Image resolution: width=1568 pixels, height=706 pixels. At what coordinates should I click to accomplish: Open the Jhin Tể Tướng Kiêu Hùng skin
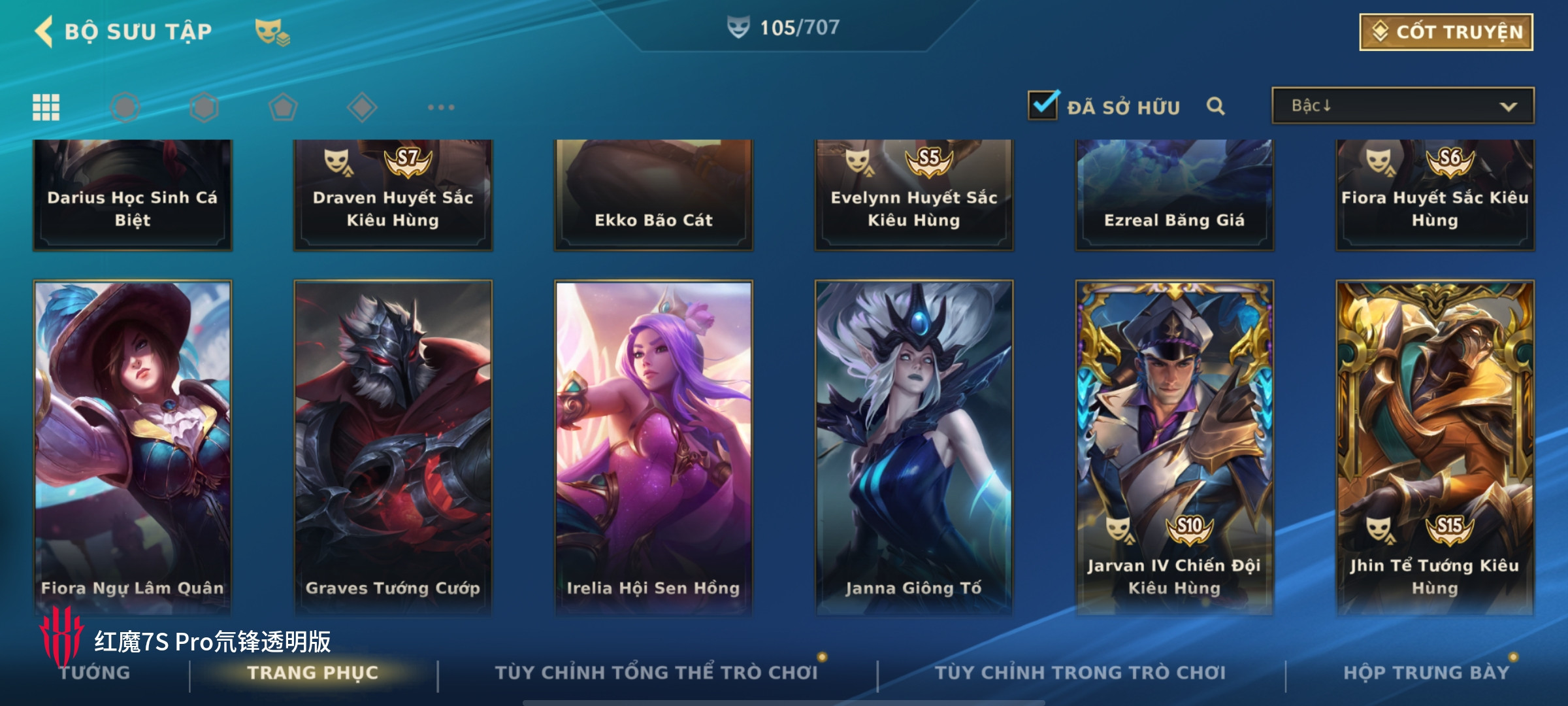click(1435, 448)
